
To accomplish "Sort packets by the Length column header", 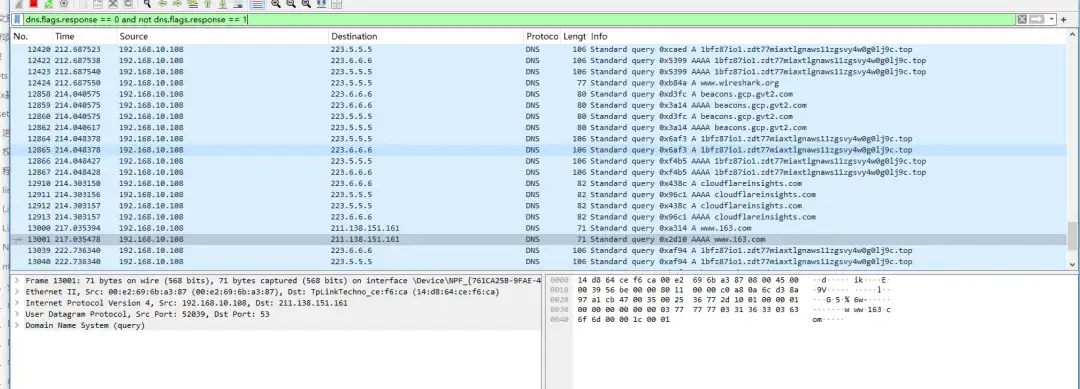I will (574, 36).
